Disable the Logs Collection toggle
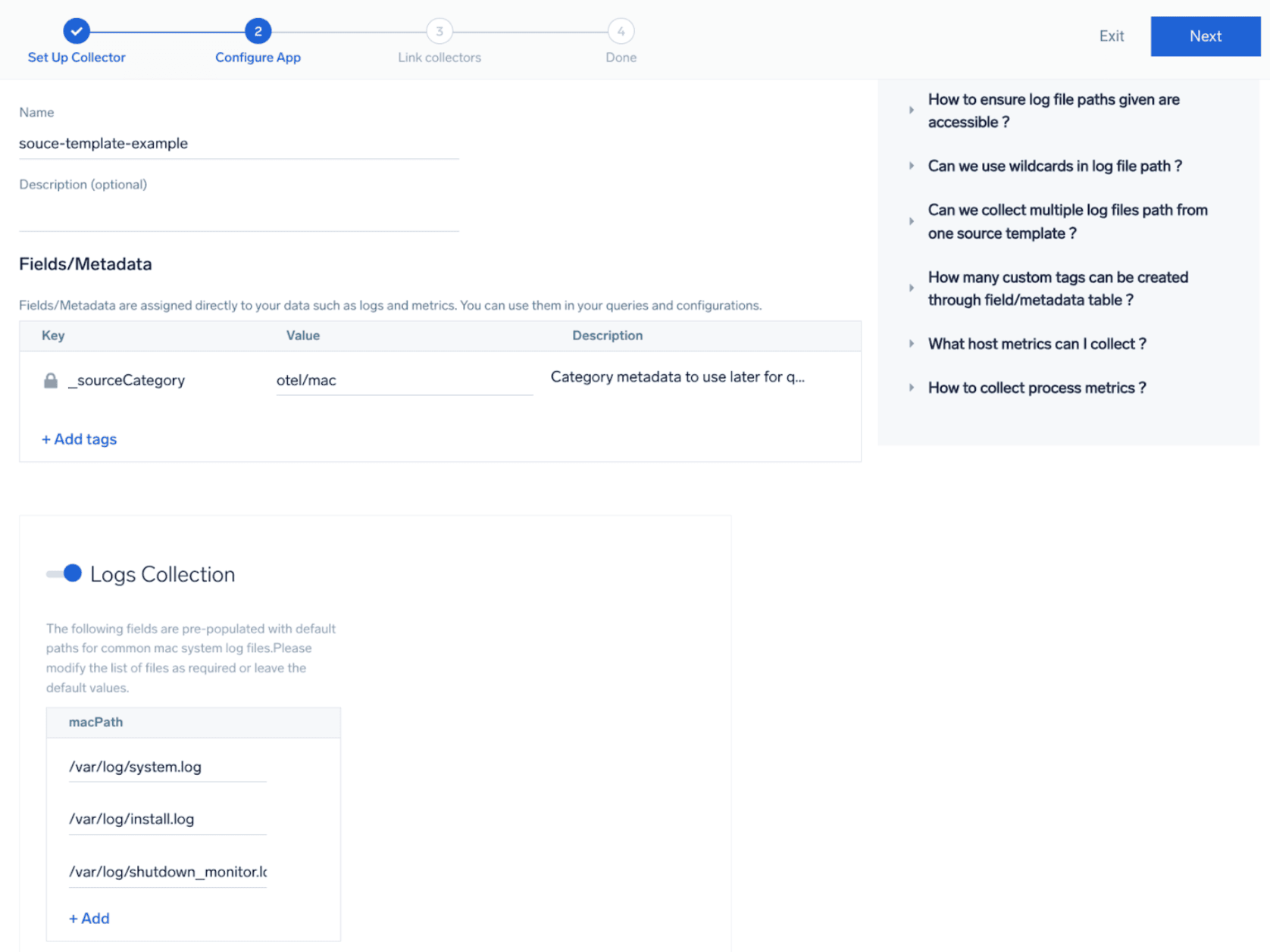This screenshot has width=1270, height=952. point(64,573)
